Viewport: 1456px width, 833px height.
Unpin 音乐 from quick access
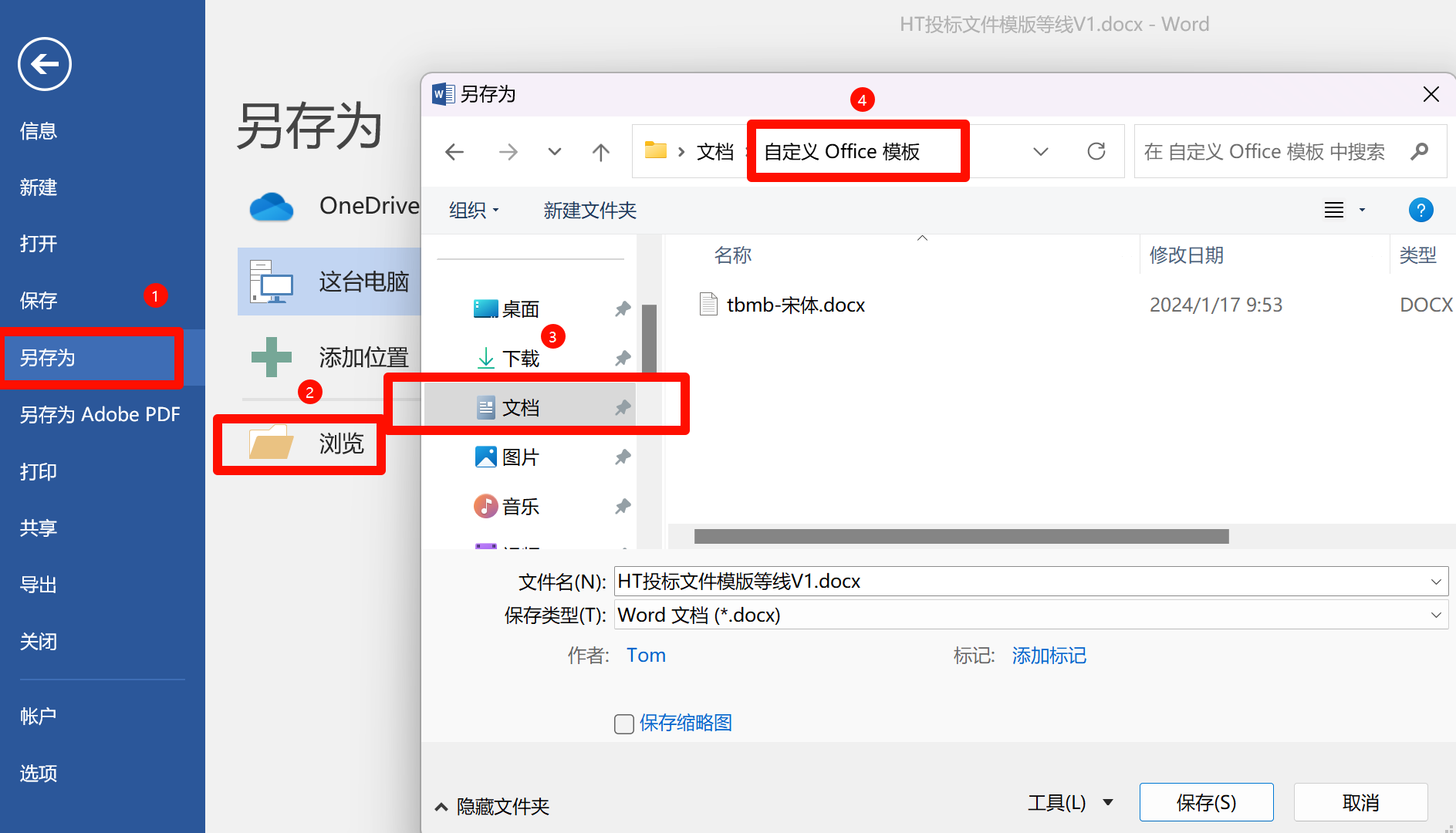coord(623,507)
